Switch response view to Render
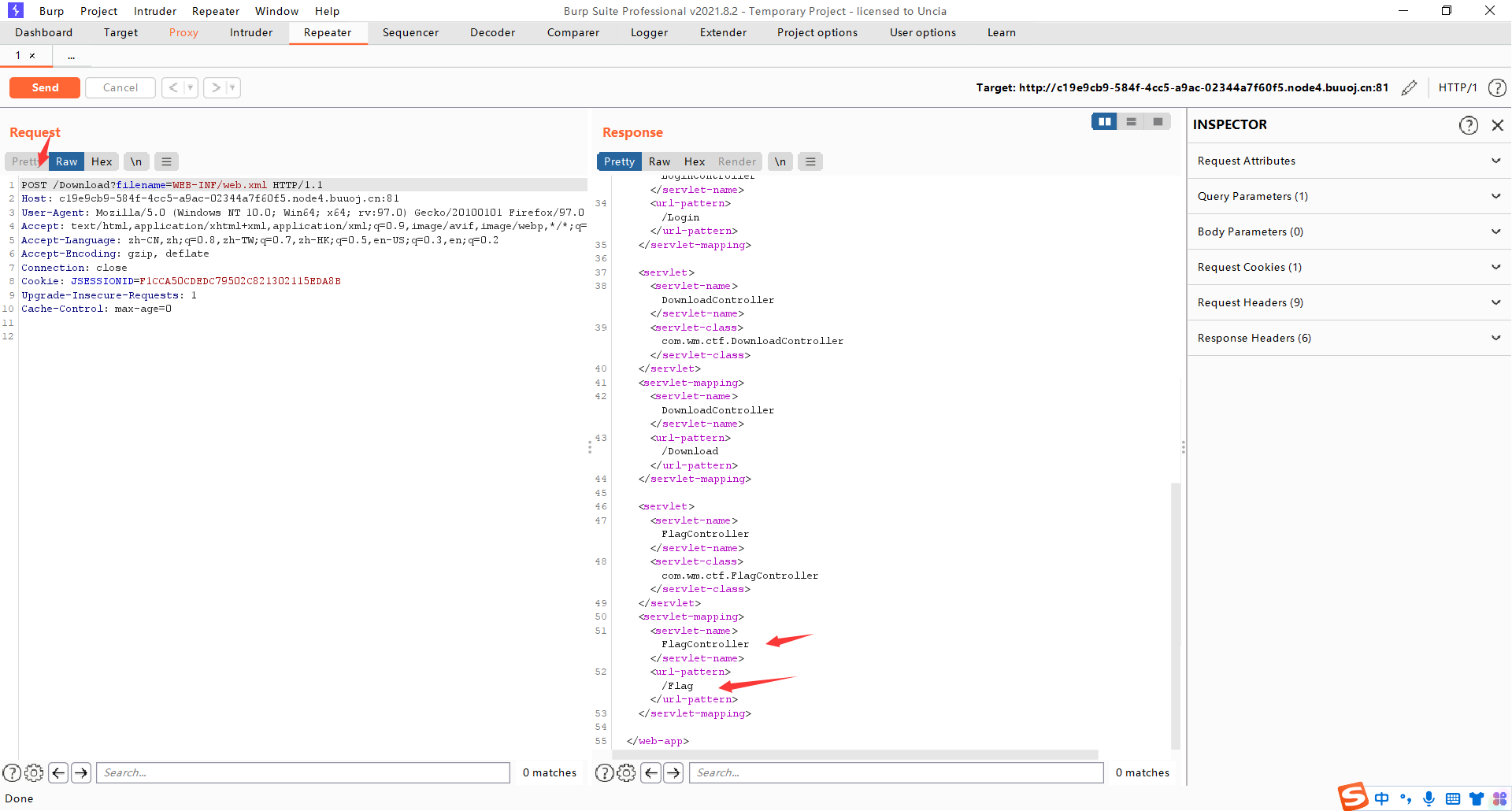The height and width of the screenshot is (811, 1512). coord(737,161)
